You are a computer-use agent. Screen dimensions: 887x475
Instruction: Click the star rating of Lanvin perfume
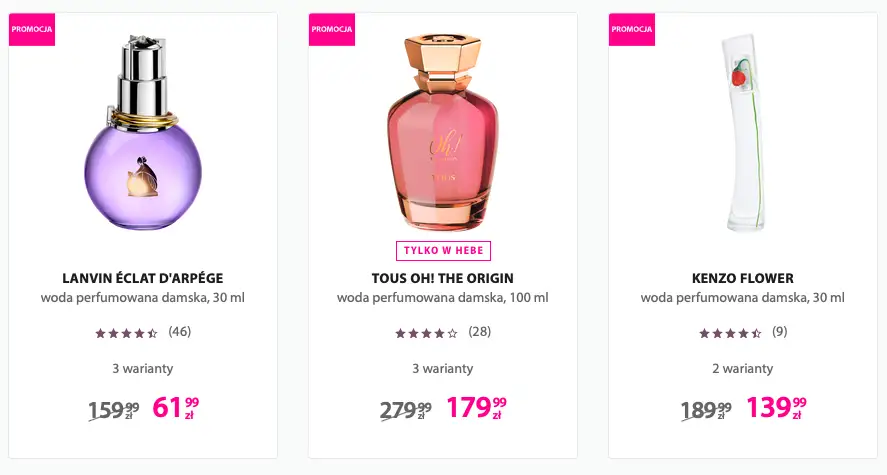pyautogui.click(x=126, y=332)
